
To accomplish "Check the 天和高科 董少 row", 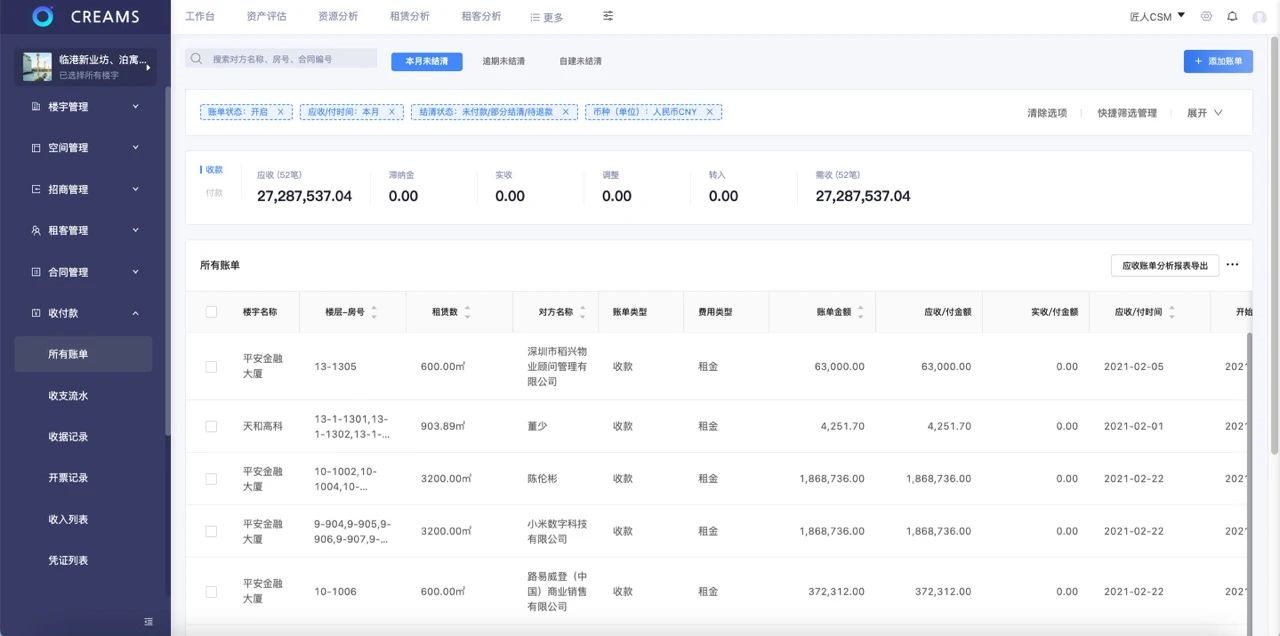I will [x=211, y=426].
